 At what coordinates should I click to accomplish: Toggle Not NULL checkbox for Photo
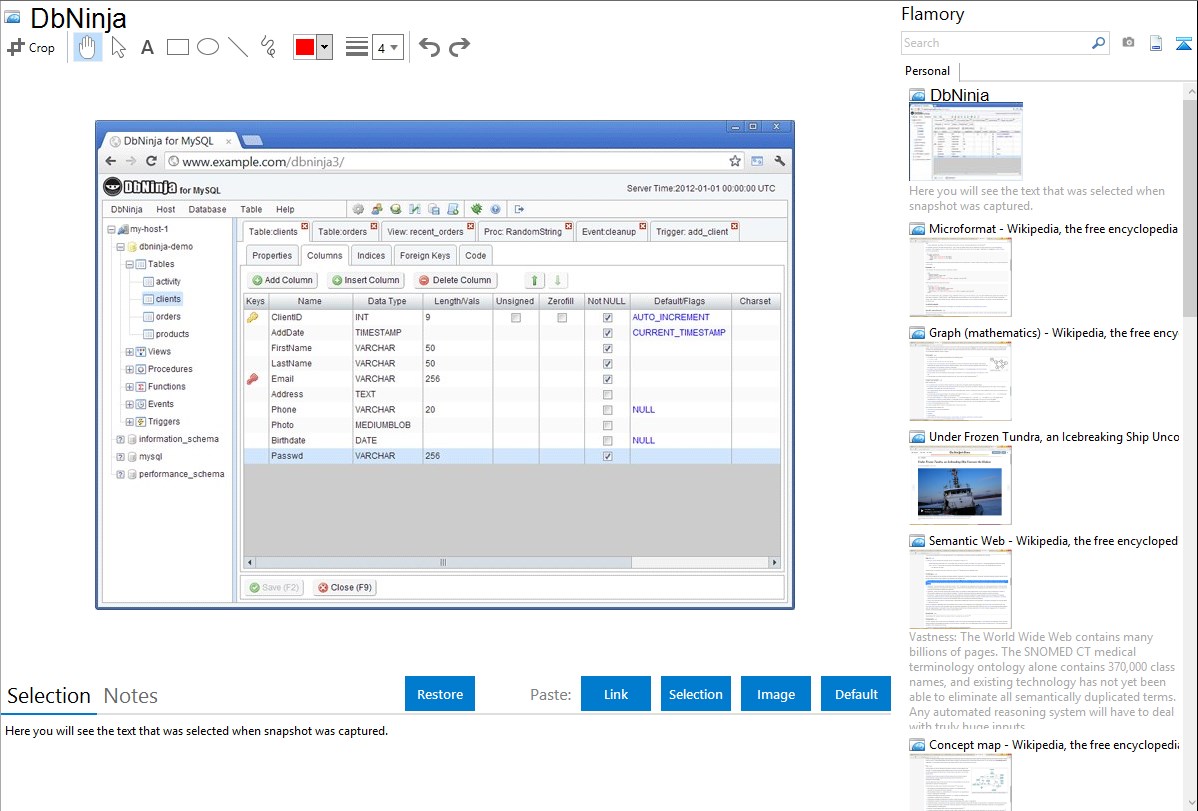pos(607,425)
